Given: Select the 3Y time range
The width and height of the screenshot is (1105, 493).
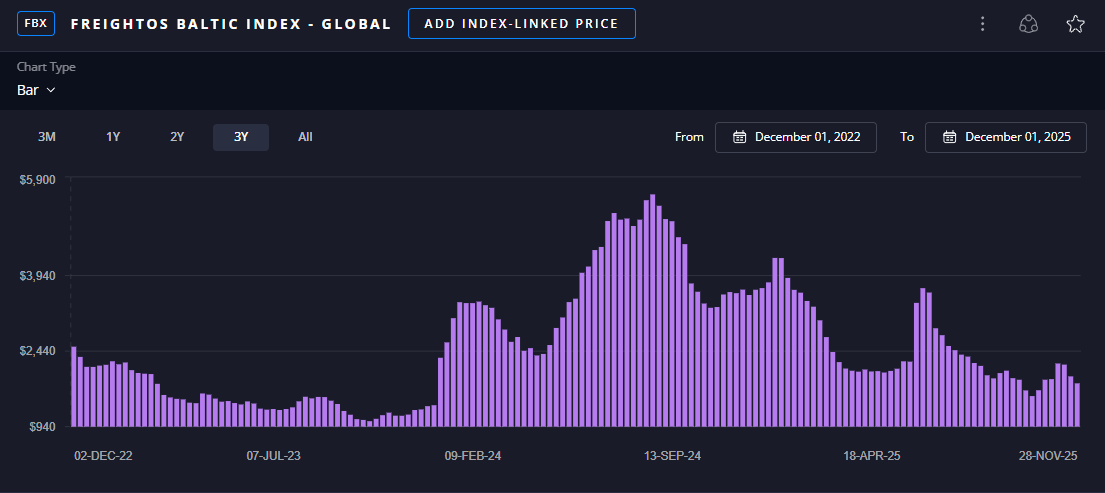Looking at the screenshot, I should [241, 137].
